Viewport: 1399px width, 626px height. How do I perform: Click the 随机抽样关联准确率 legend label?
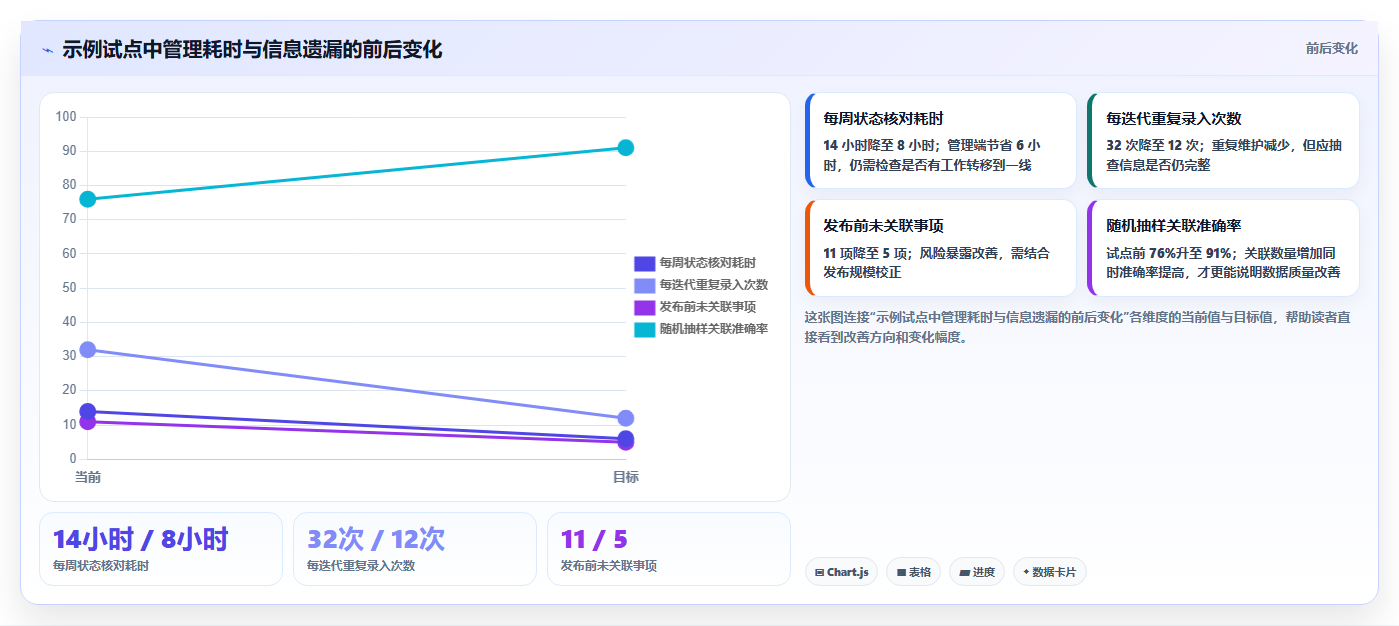click(714, 329)
